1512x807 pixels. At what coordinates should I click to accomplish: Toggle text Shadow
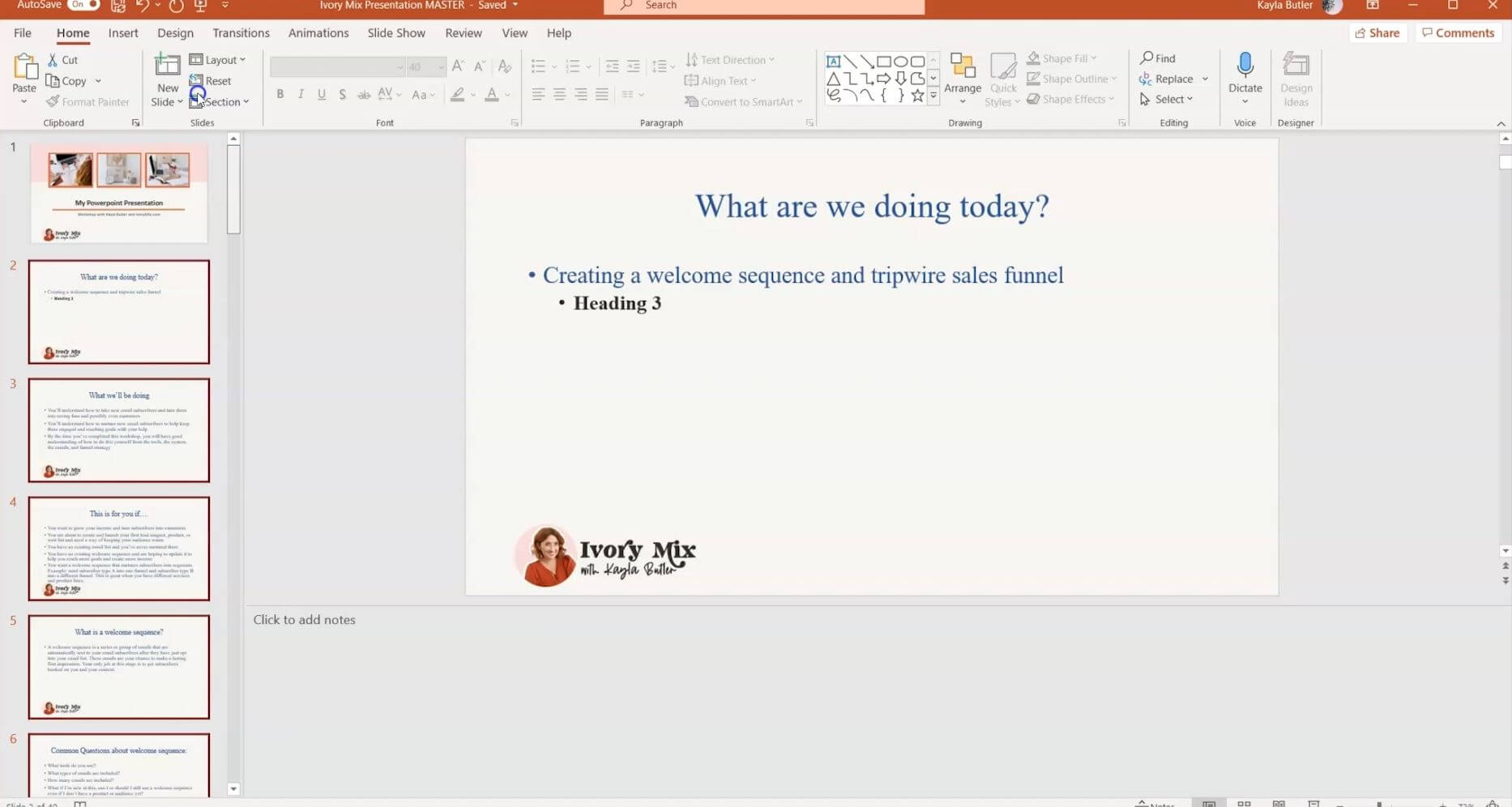[342, 95]
